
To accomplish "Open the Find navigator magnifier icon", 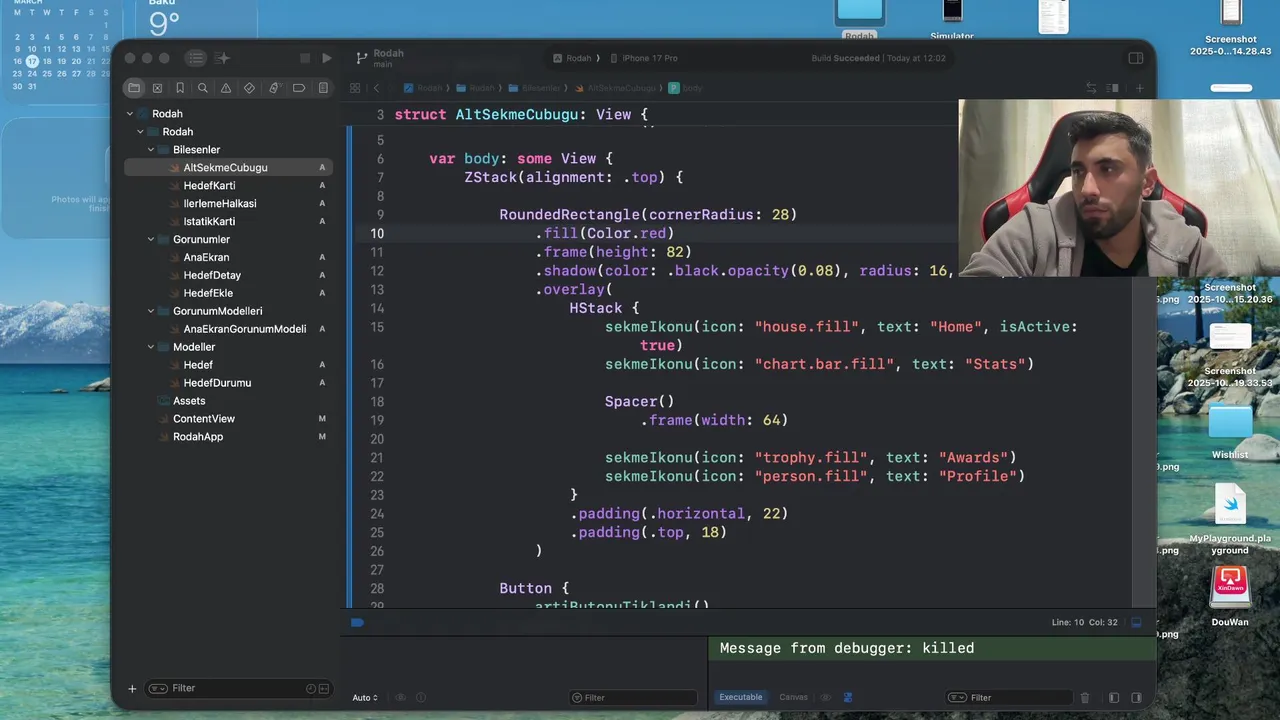I will 203,88.
